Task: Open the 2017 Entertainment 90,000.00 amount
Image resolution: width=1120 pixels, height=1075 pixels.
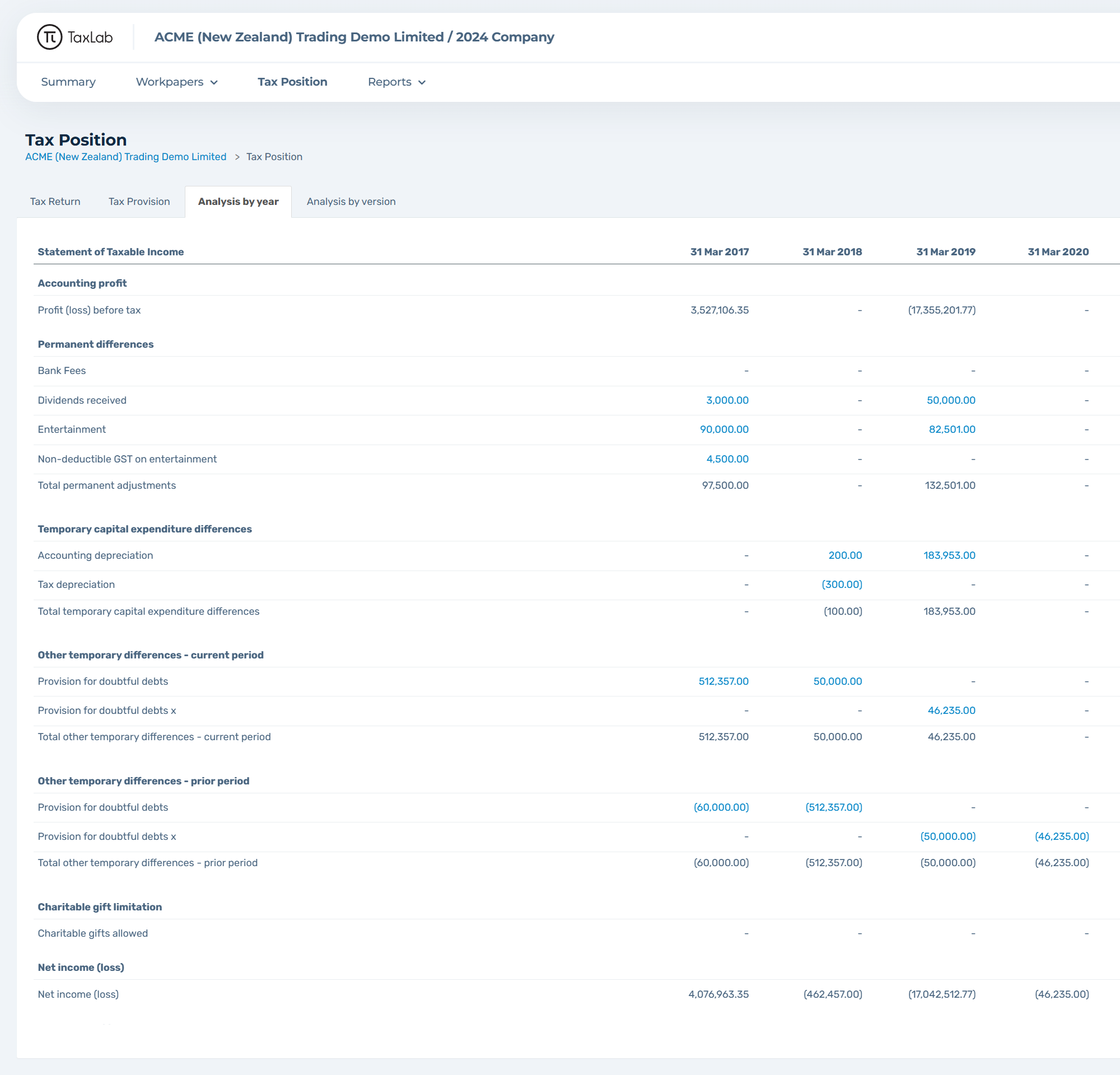Action: coord(724,429)
